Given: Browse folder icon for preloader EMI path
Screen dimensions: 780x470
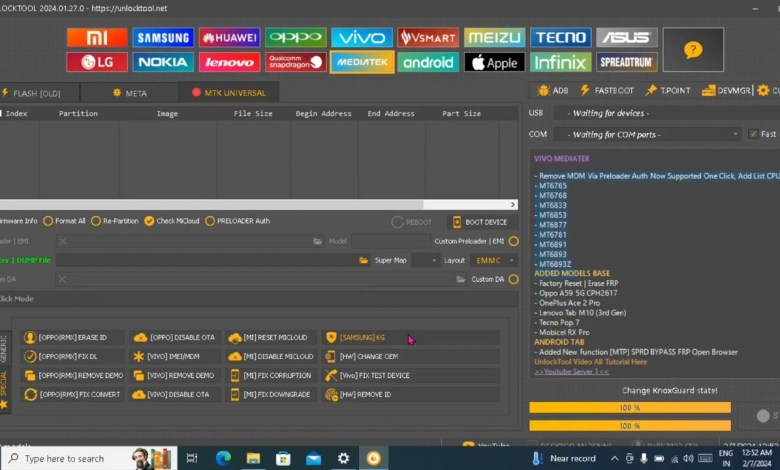Looking at the screenshot, I should click(x=317, y=241).
